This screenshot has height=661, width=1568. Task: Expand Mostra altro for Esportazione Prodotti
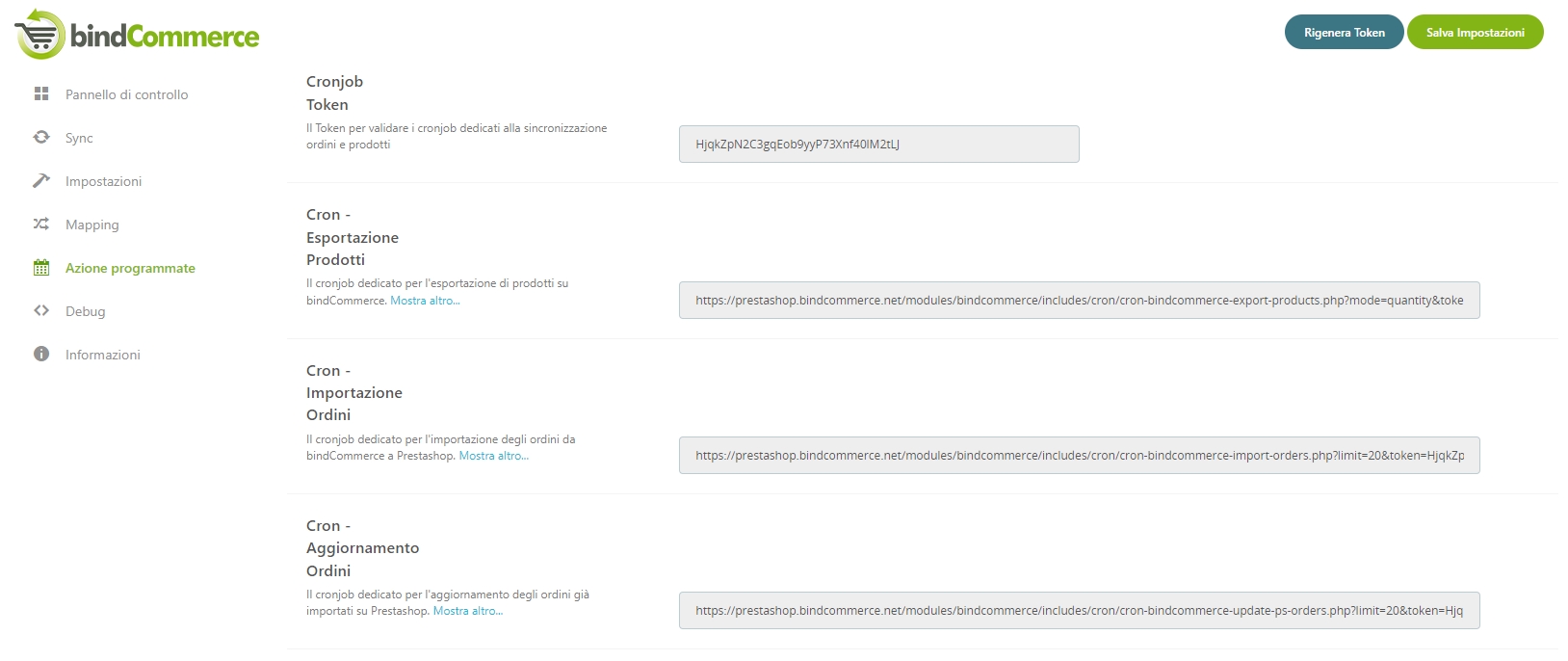click(425, 301)
